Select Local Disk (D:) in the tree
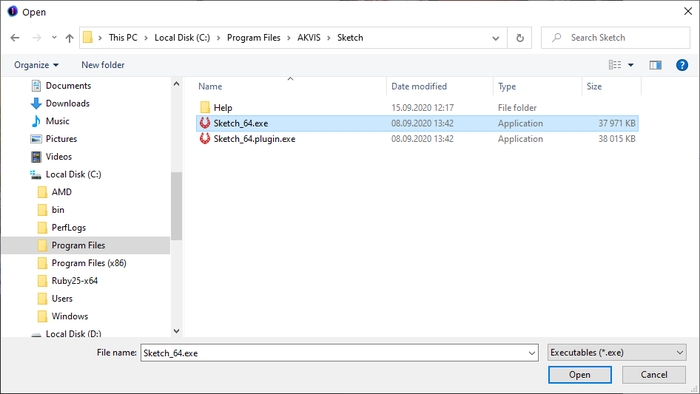The height and width of the screenshot is (394, 700). 73,333
